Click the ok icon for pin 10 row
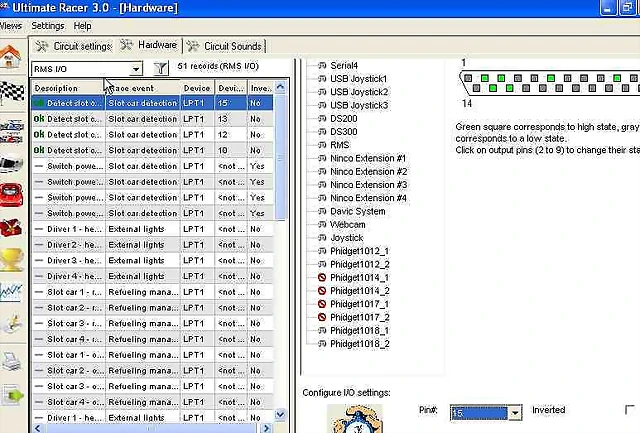This screenshot has width=640, height=433. (39, 150)
